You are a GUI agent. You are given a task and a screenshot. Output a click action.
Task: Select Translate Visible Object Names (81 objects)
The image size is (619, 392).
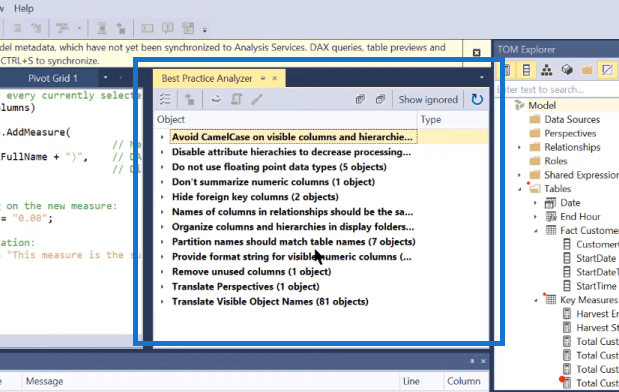(x=270, y=302)
